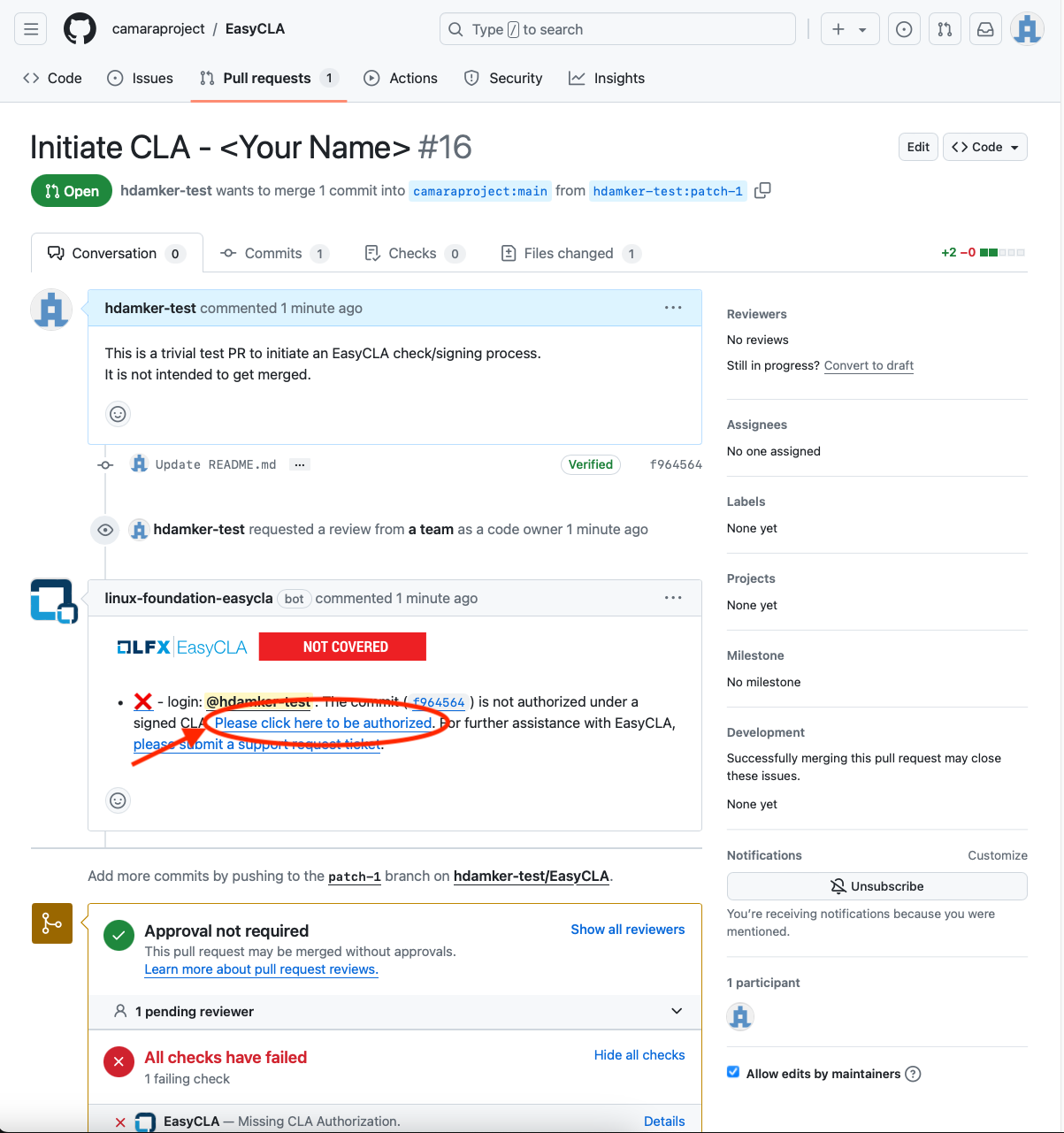Copy the head branch name icon
Screen dimensions: 1064x1133
click(762, 190)
